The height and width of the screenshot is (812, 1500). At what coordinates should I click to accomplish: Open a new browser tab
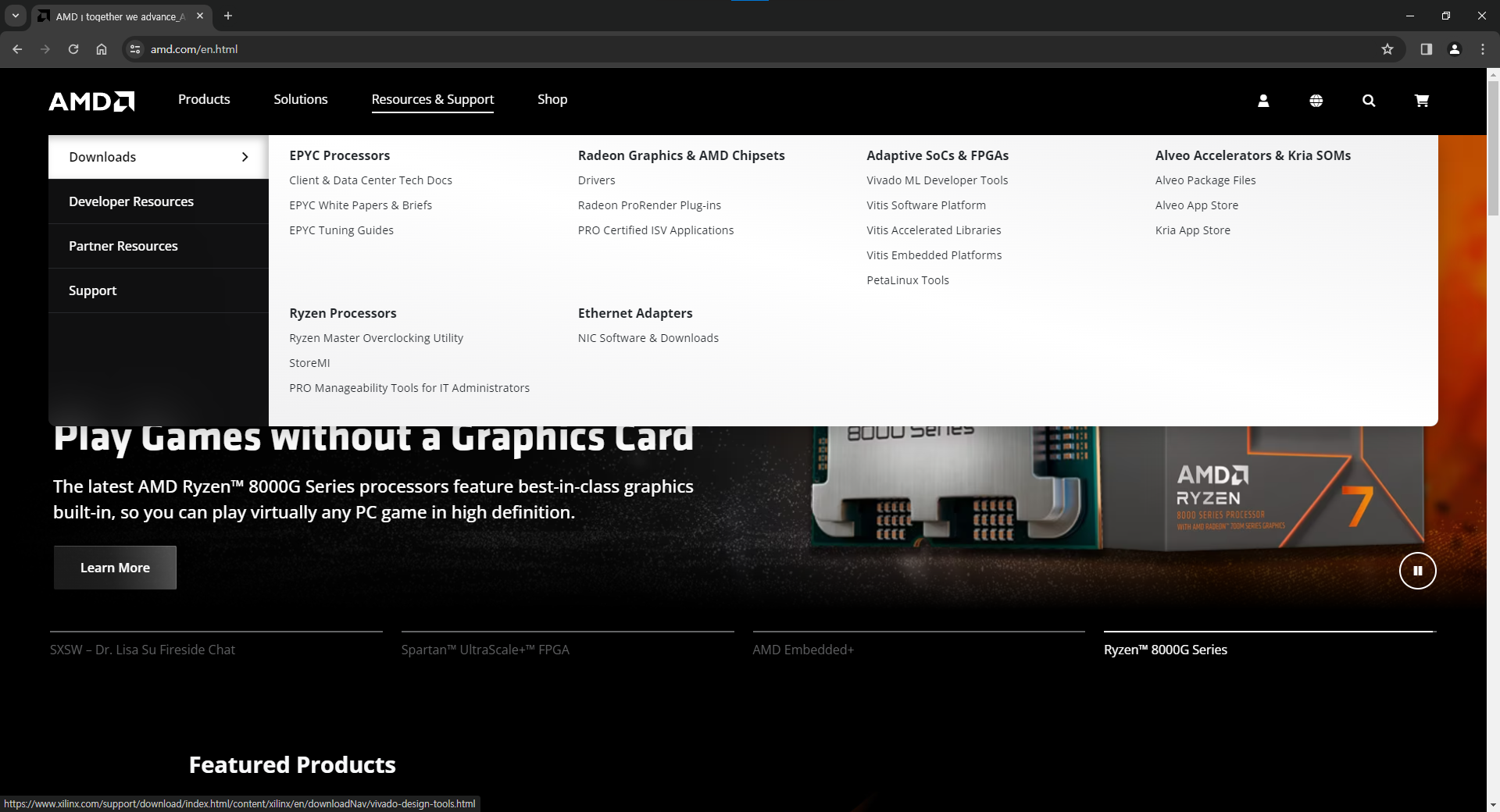[228, 16]
